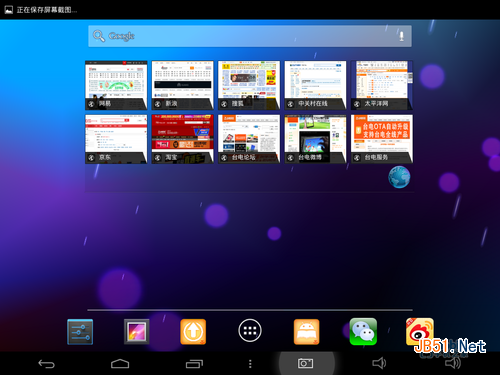Open the 淘宝 bookmark thumbnail
500x375 pixels.
[182, 139]
